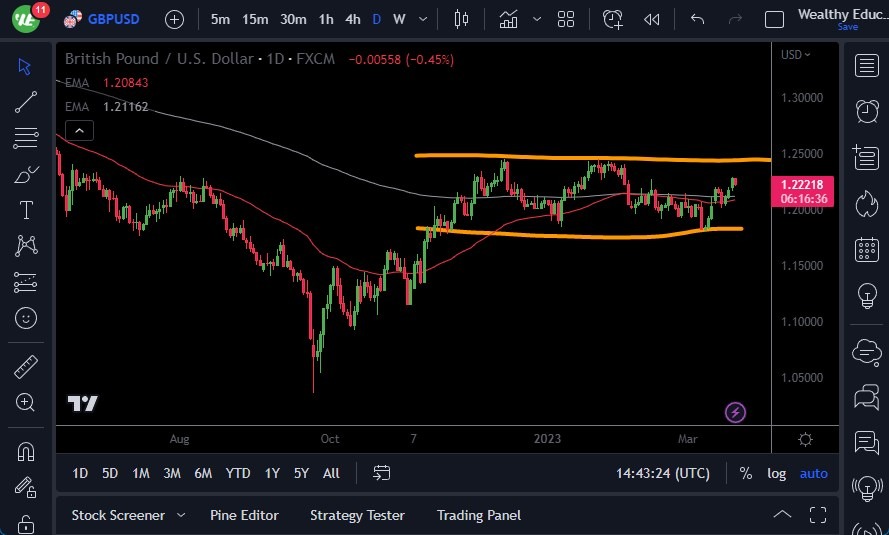The height and width of the screenshot is (535, 889).
Task: Toggle percent scale on price axis
Action: point(746,473)
